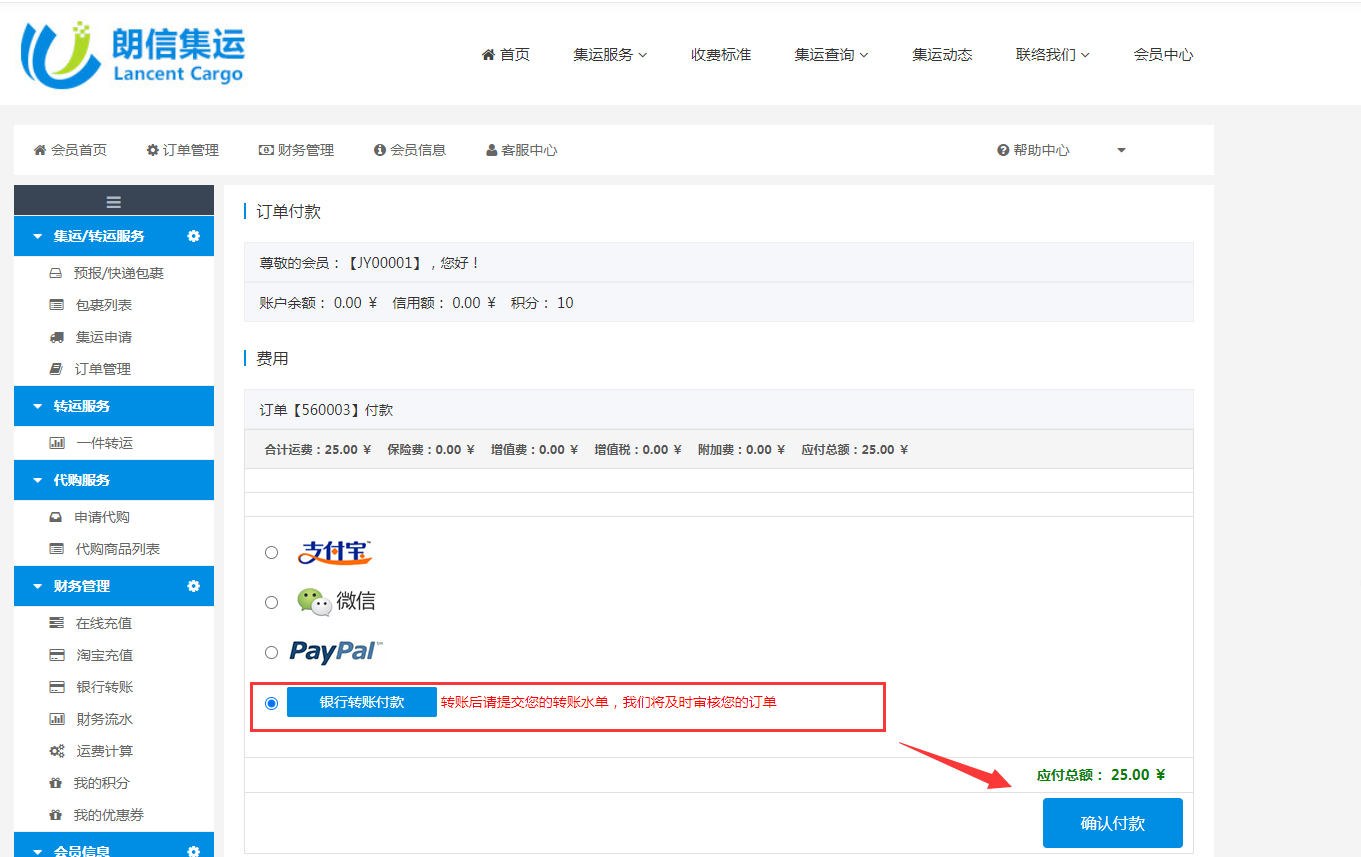Open the 集运申请 sidebar link
1361x857 pixels.
104,337
